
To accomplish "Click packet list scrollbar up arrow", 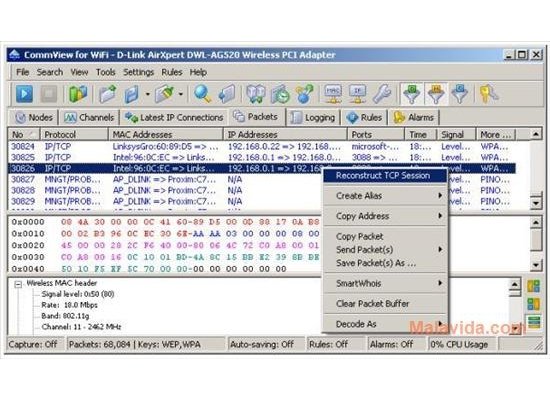I will (536, 134).
